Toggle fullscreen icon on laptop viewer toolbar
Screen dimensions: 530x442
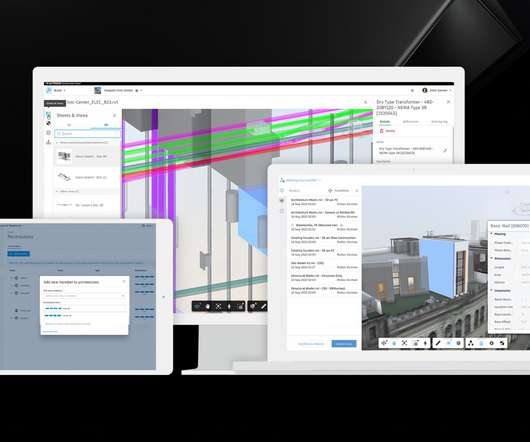502,343
